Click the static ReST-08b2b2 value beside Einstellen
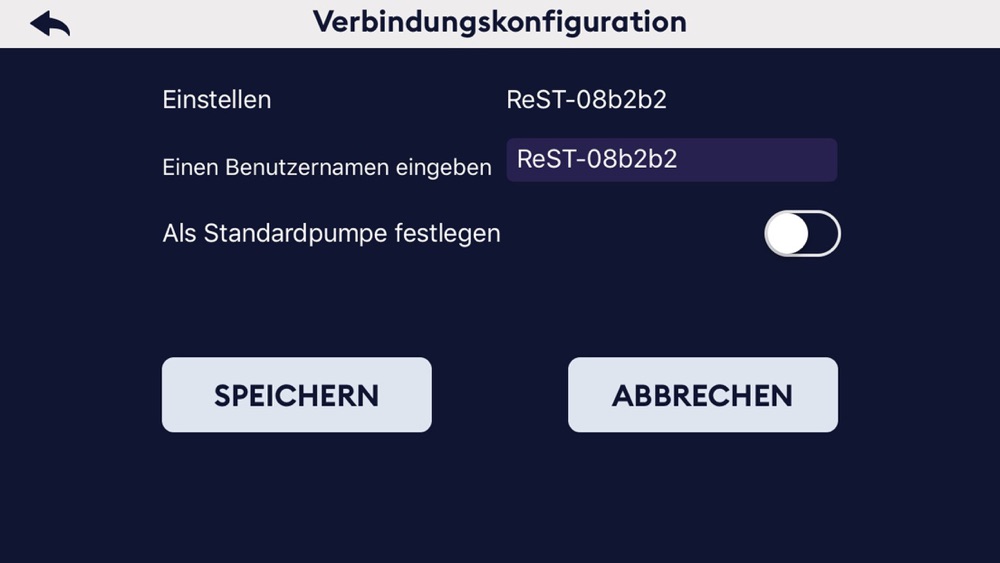1000x563 pixels. [586, 100]
